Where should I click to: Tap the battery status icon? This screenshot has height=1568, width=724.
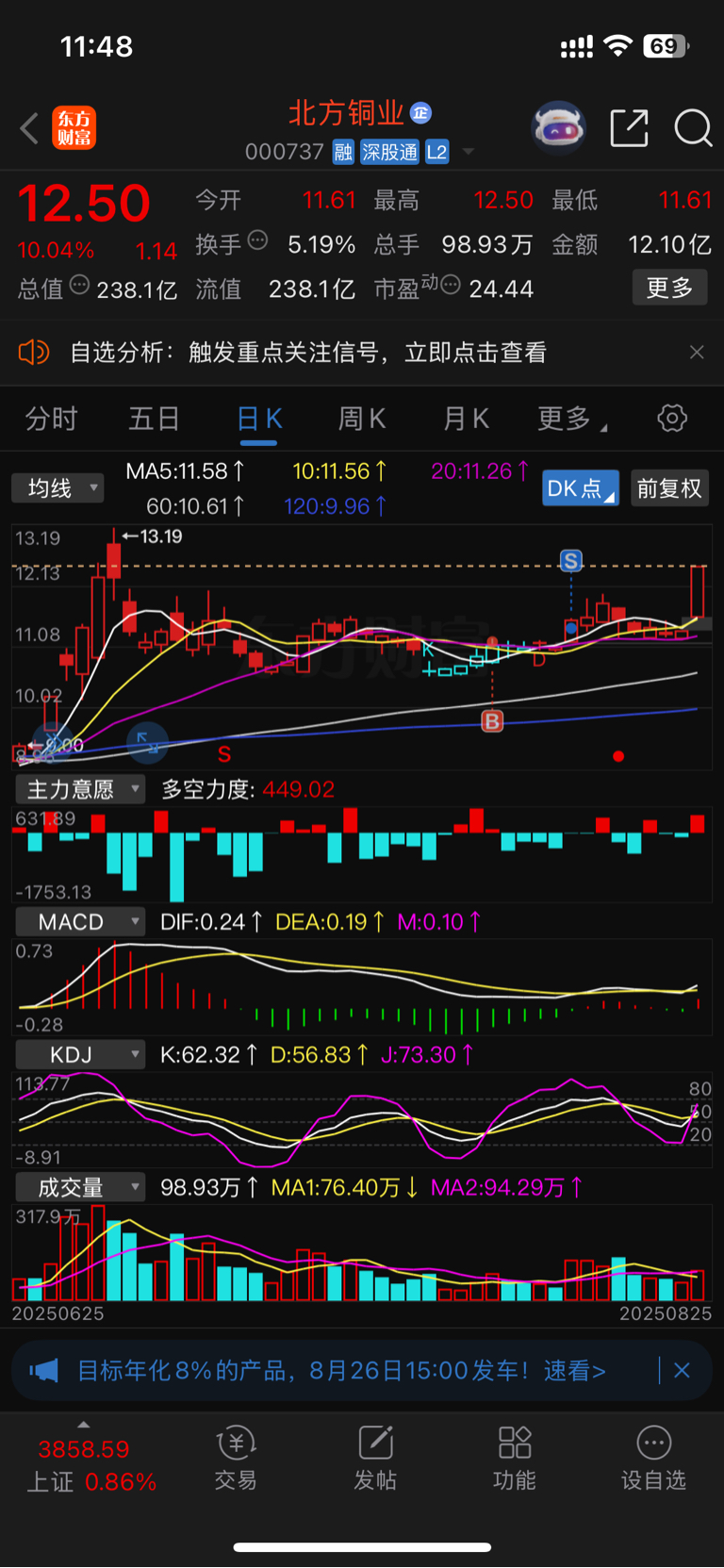click(x=666, y=46)
